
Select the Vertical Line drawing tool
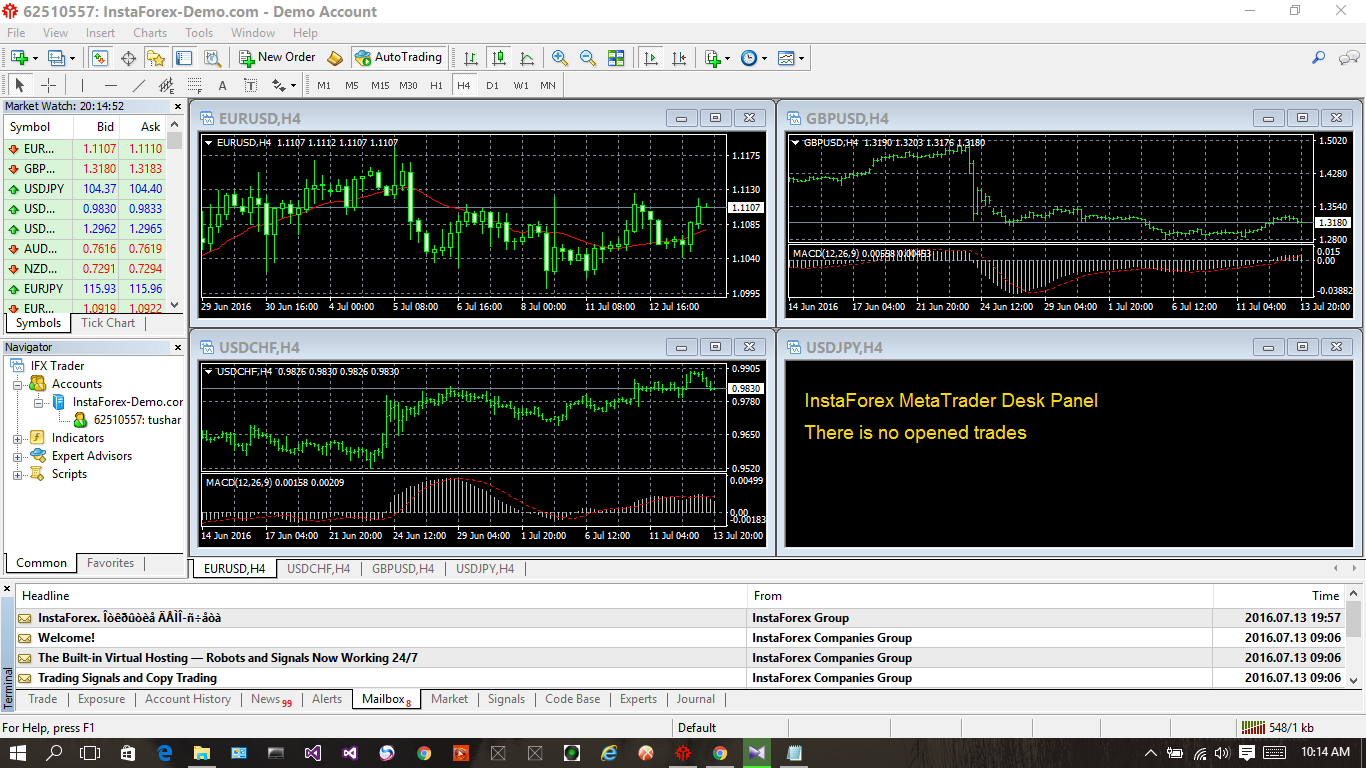click(x=83, y=85)
